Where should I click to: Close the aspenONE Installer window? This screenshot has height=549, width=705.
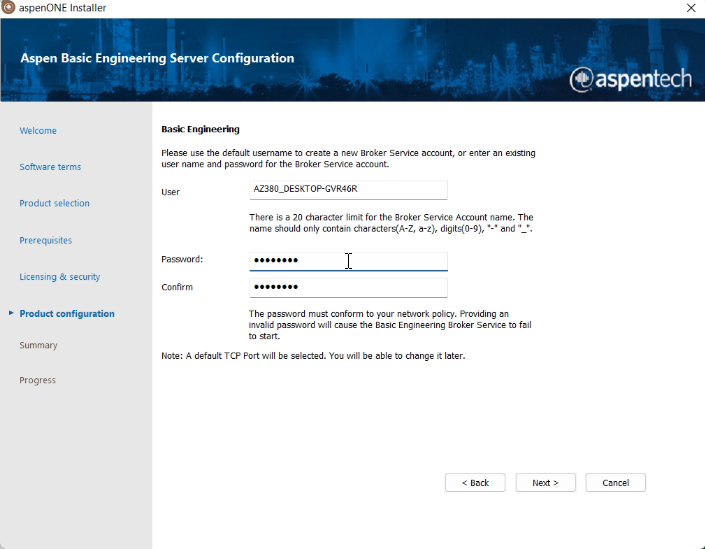pos(690,8)
